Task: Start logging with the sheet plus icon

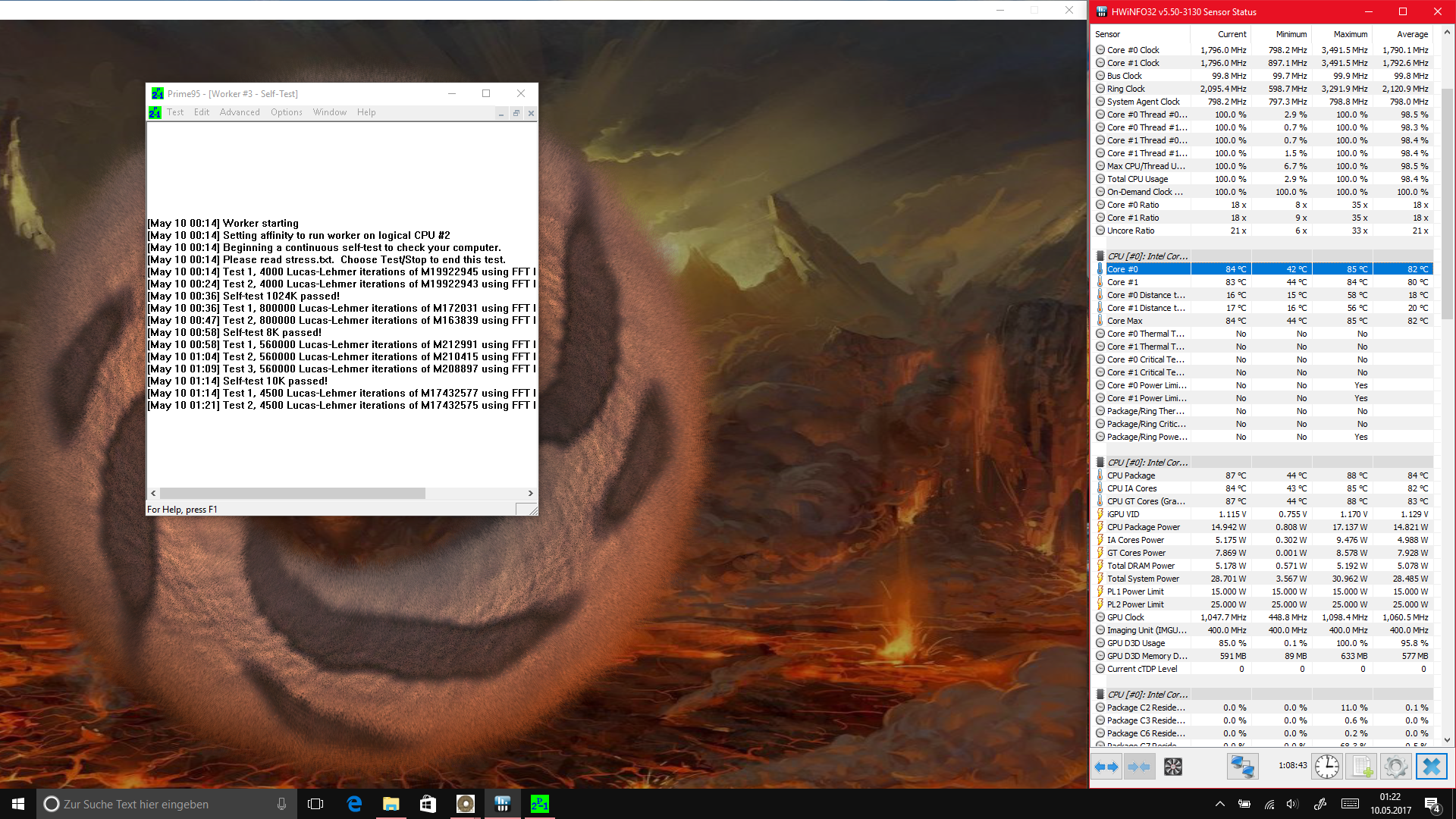Action: click(x=1361, y=767)
